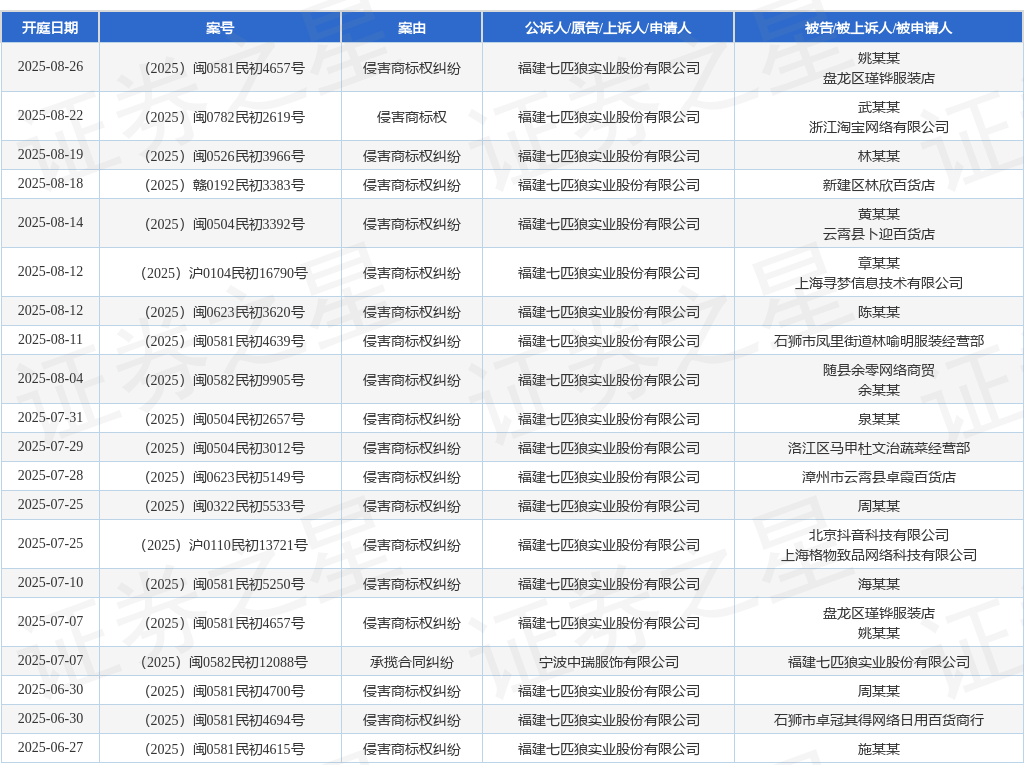Click defendant 漳州市云霄县卓霞百货店
This screenshot has width=1024, height=765.
(x=878, y=477)
